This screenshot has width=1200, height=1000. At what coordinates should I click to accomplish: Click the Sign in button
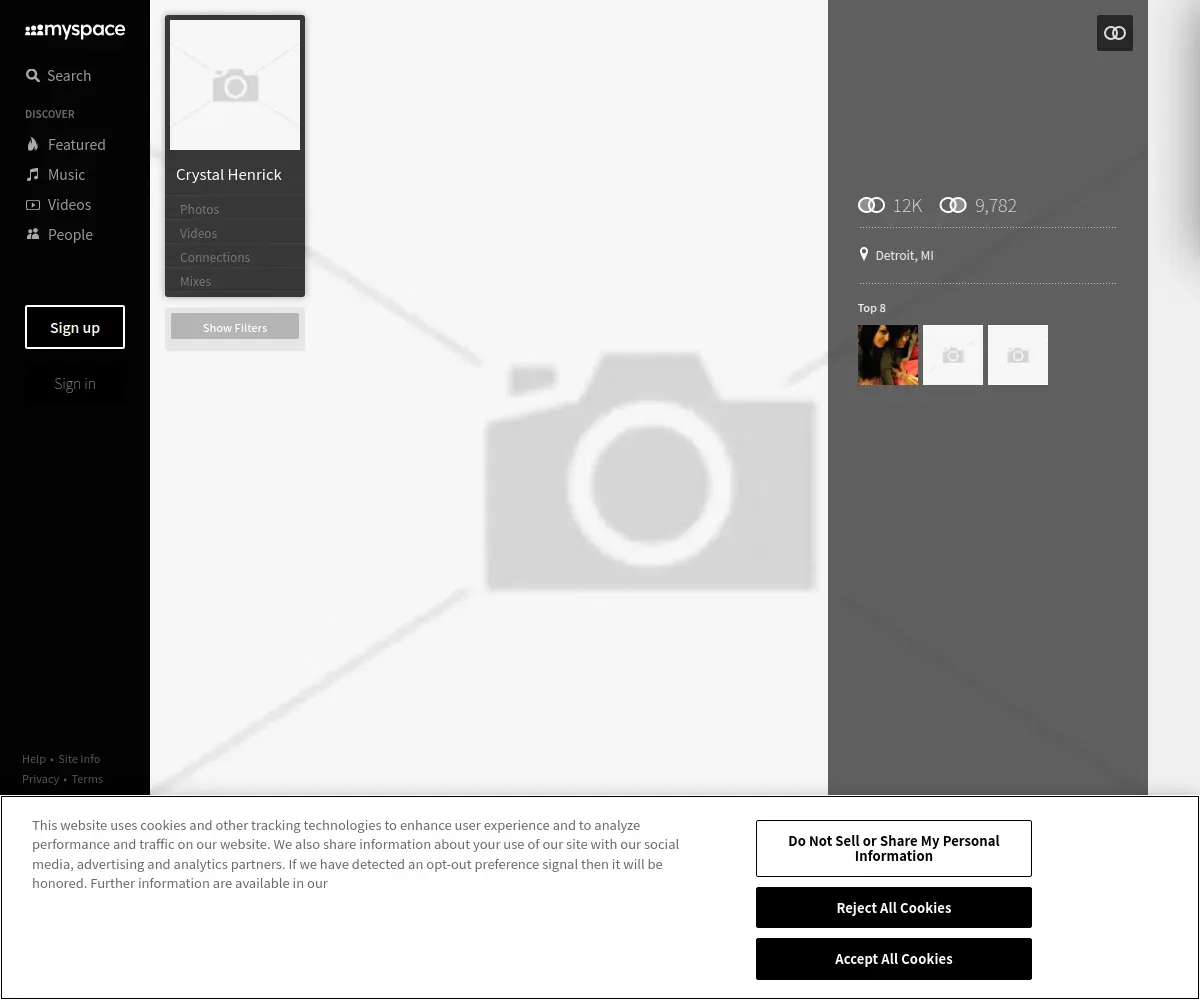click(75, 384)
